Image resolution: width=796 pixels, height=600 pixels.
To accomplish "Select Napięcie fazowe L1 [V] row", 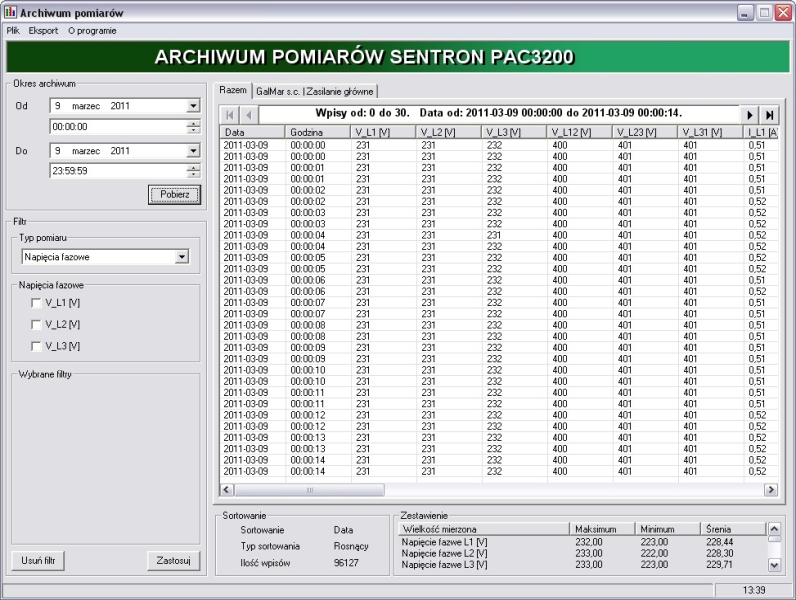I will click(x=582, y=542).
